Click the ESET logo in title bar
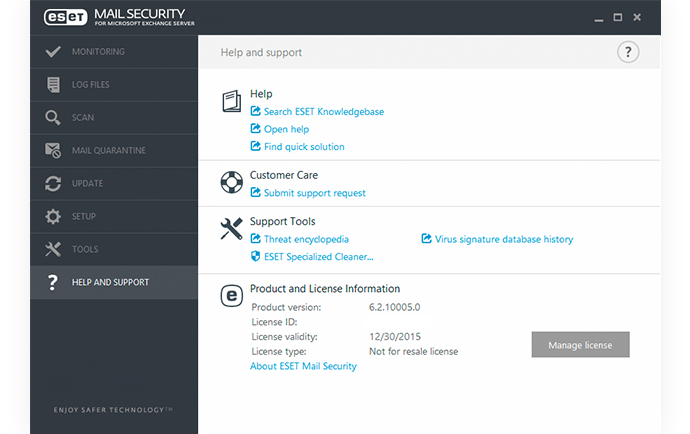The image size is (690, 434). (66, 17)
